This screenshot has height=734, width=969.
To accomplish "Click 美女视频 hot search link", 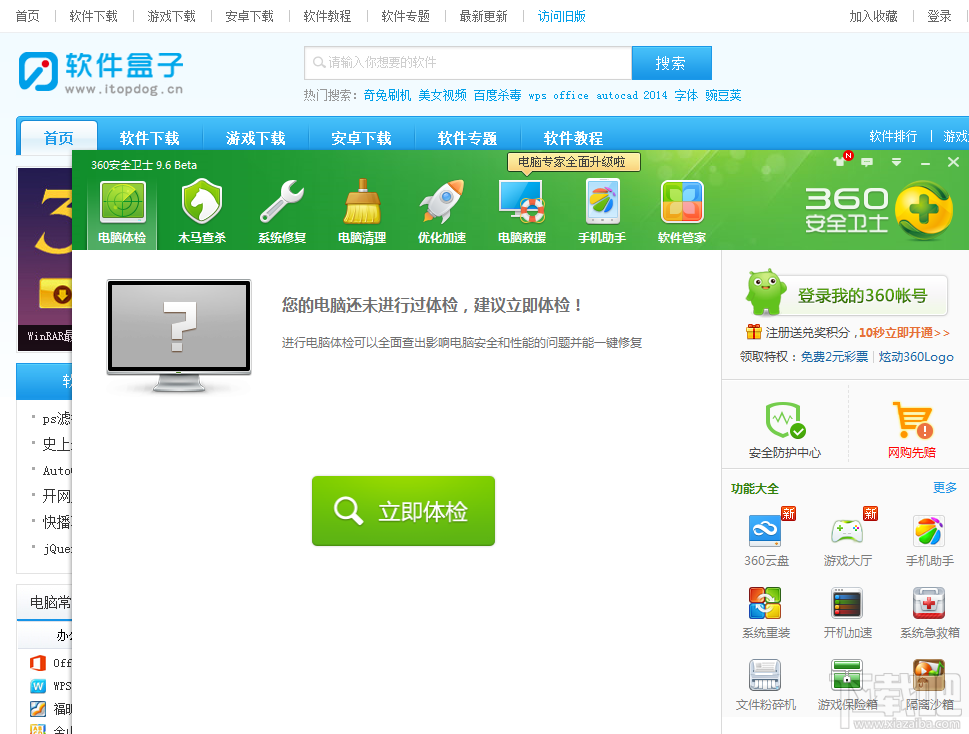I will (x=442, y=95).
